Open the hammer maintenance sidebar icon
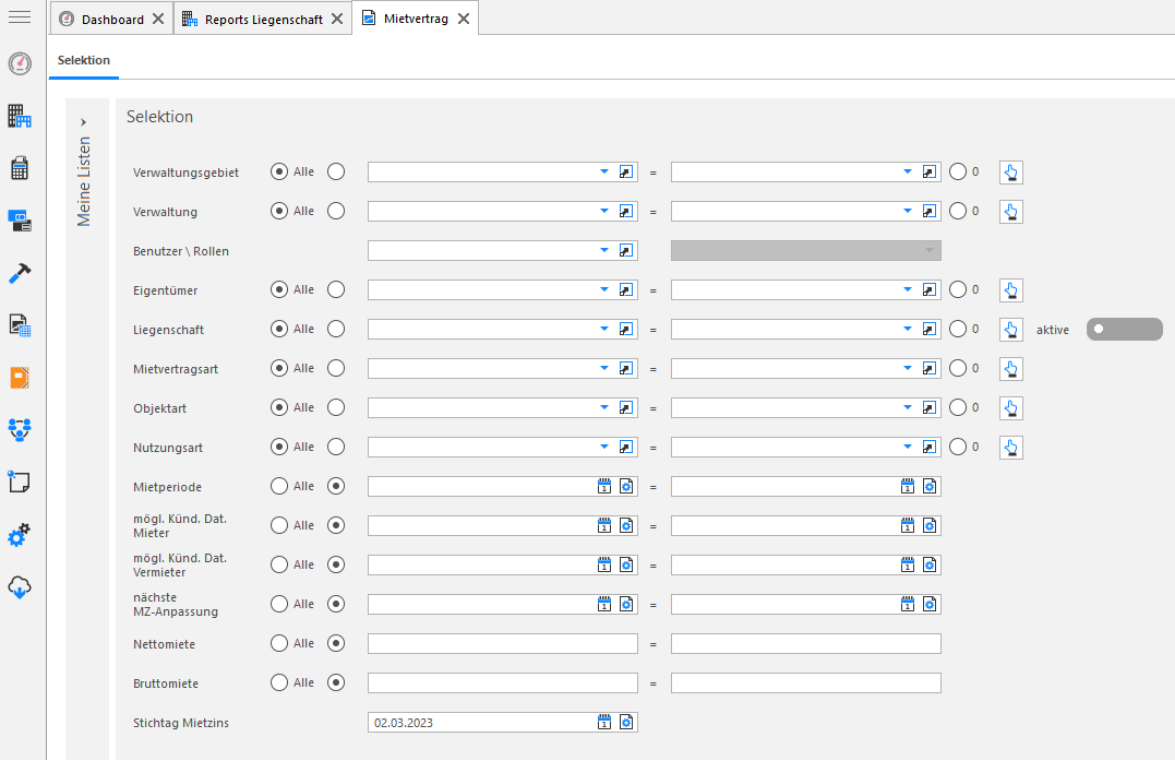This screenshot has width=1175, height=761. tap(19, 273)
